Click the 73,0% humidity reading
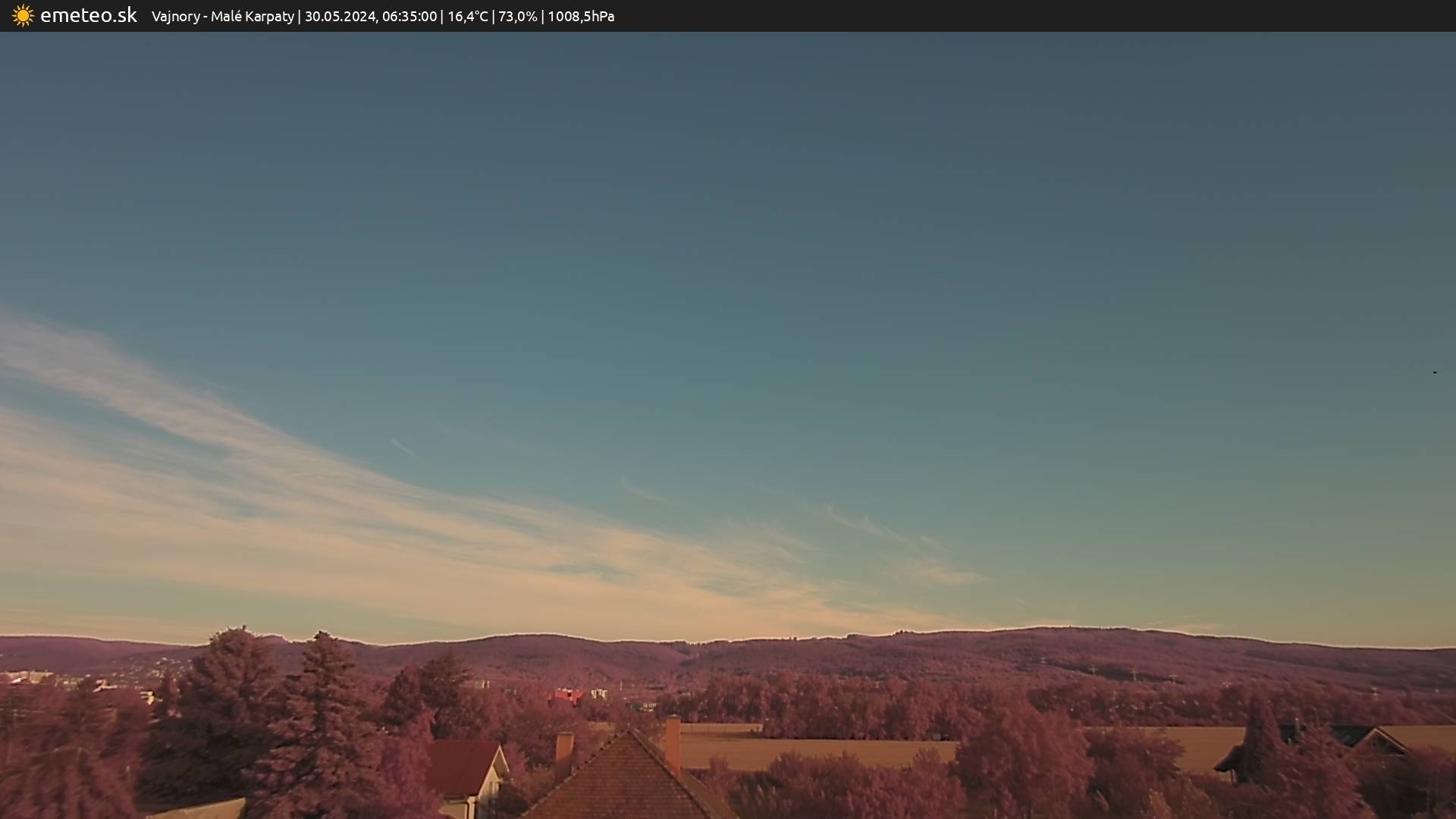This screenshot has width=1456, height=819. (517, 17)
